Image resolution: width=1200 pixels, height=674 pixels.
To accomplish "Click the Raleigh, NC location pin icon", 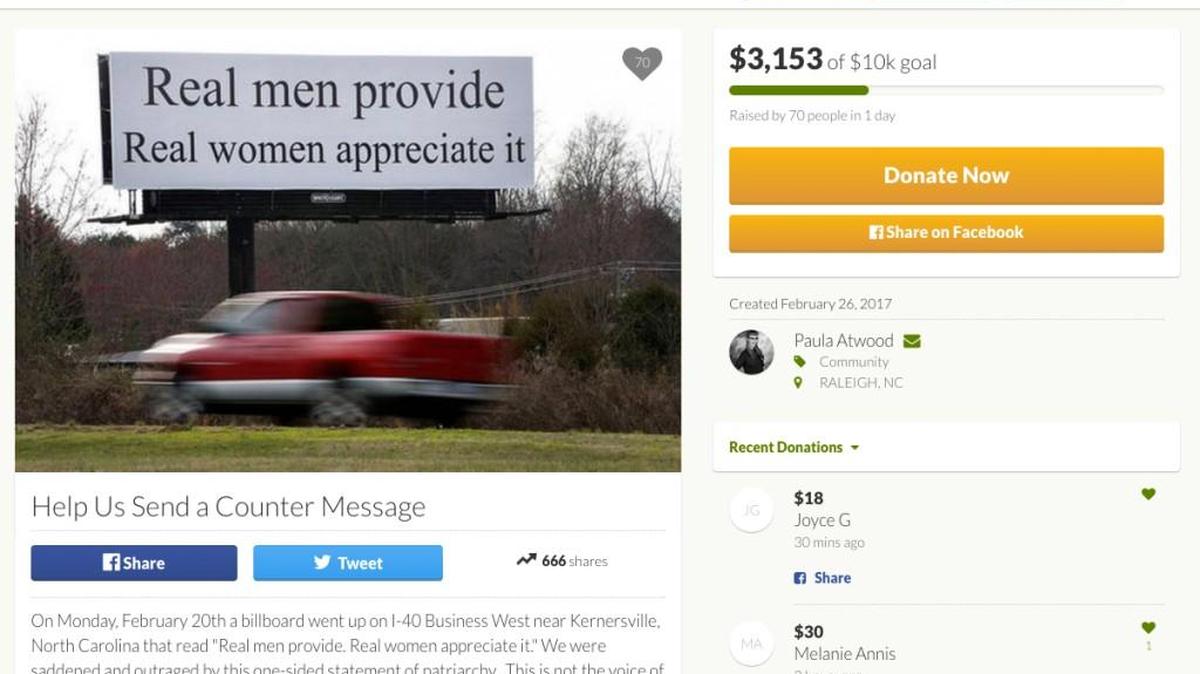I will [798, 383].
